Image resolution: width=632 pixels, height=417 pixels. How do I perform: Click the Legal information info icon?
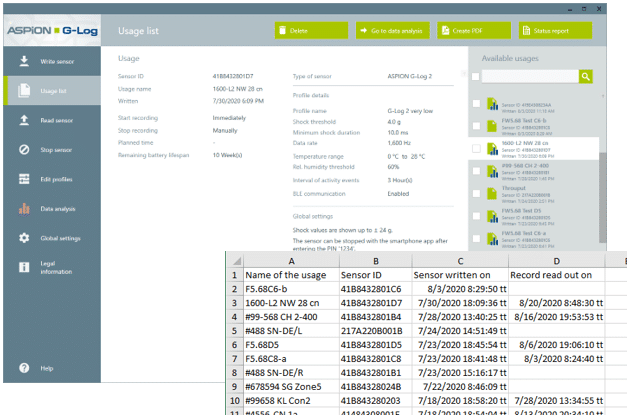point(24,267)
